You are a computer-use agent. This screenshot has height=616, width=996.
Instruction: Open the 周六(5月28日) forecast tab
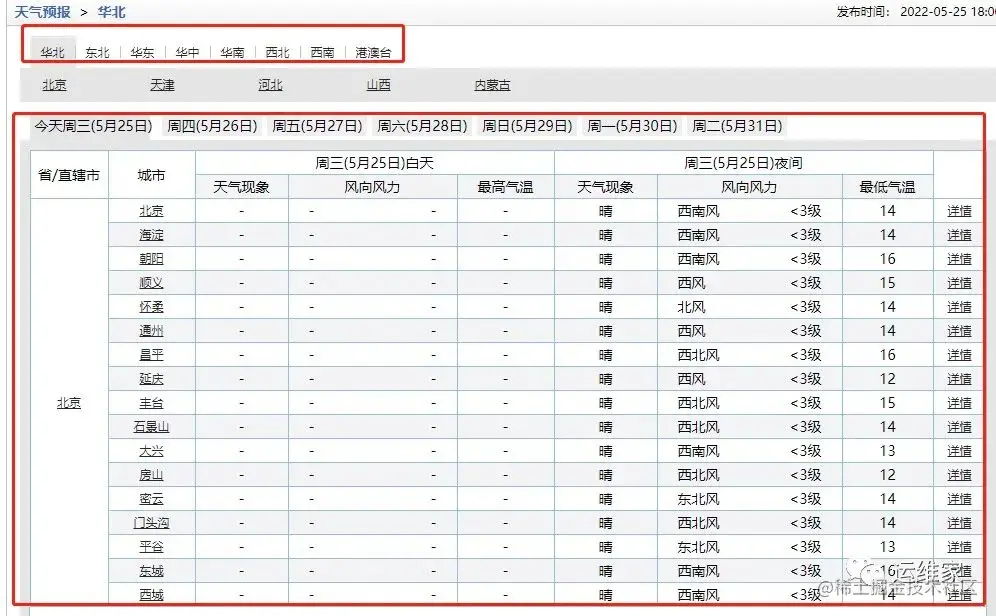[423, 126]
